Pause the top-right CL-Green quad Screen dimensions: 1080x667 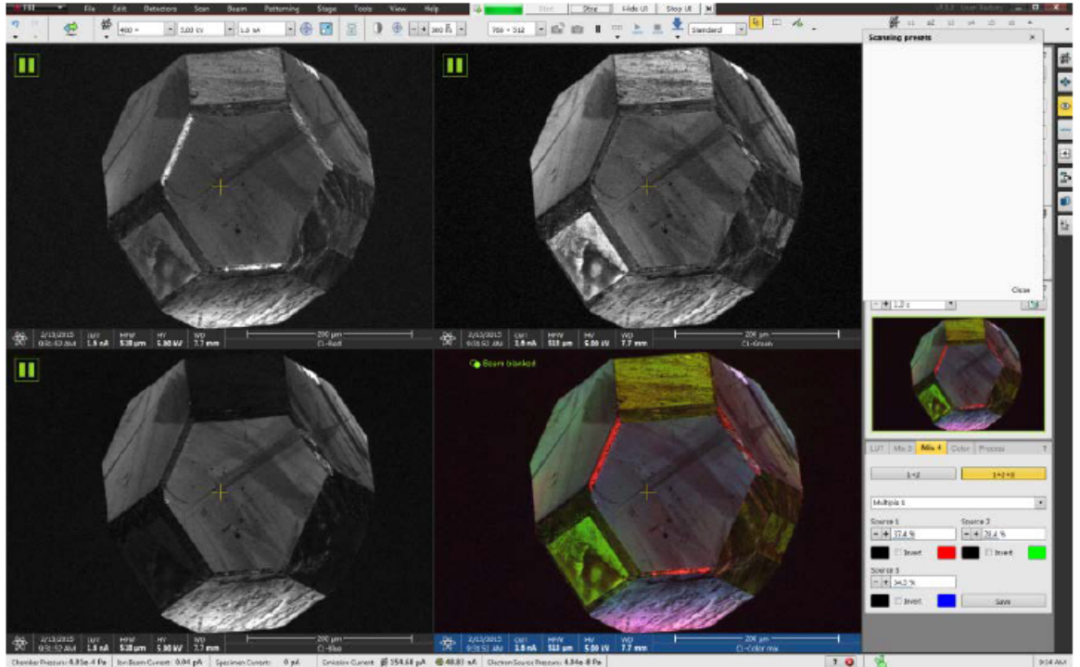(455, 65)
